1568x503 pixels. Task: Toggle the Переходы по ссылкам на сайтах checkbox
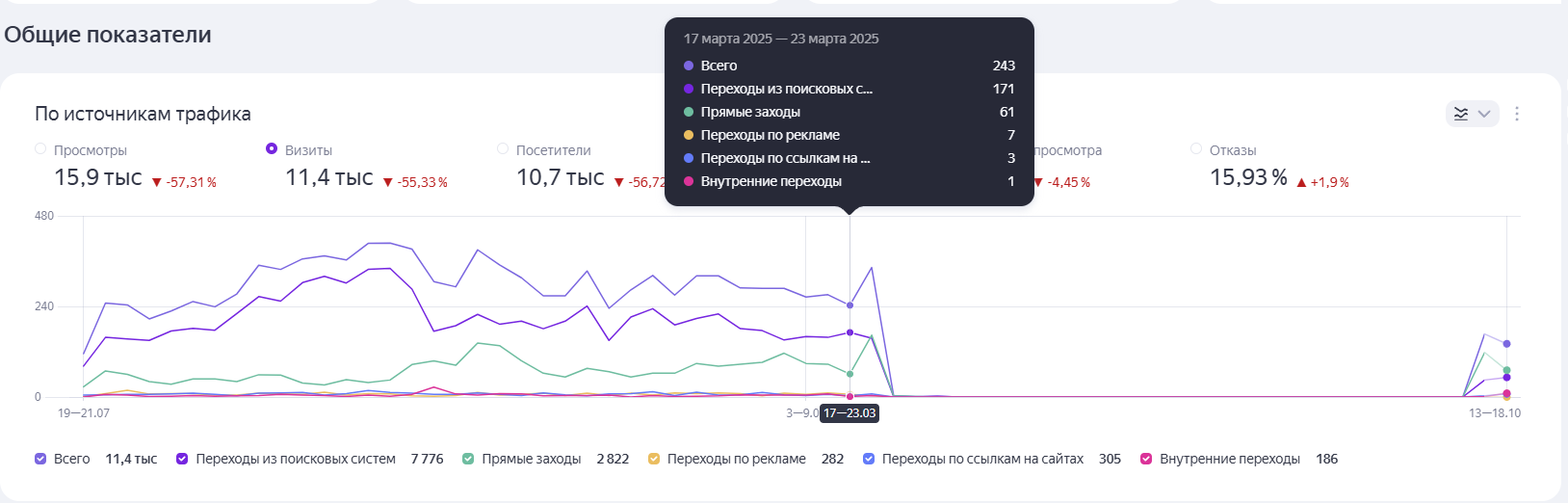click(x=869, y=459)
